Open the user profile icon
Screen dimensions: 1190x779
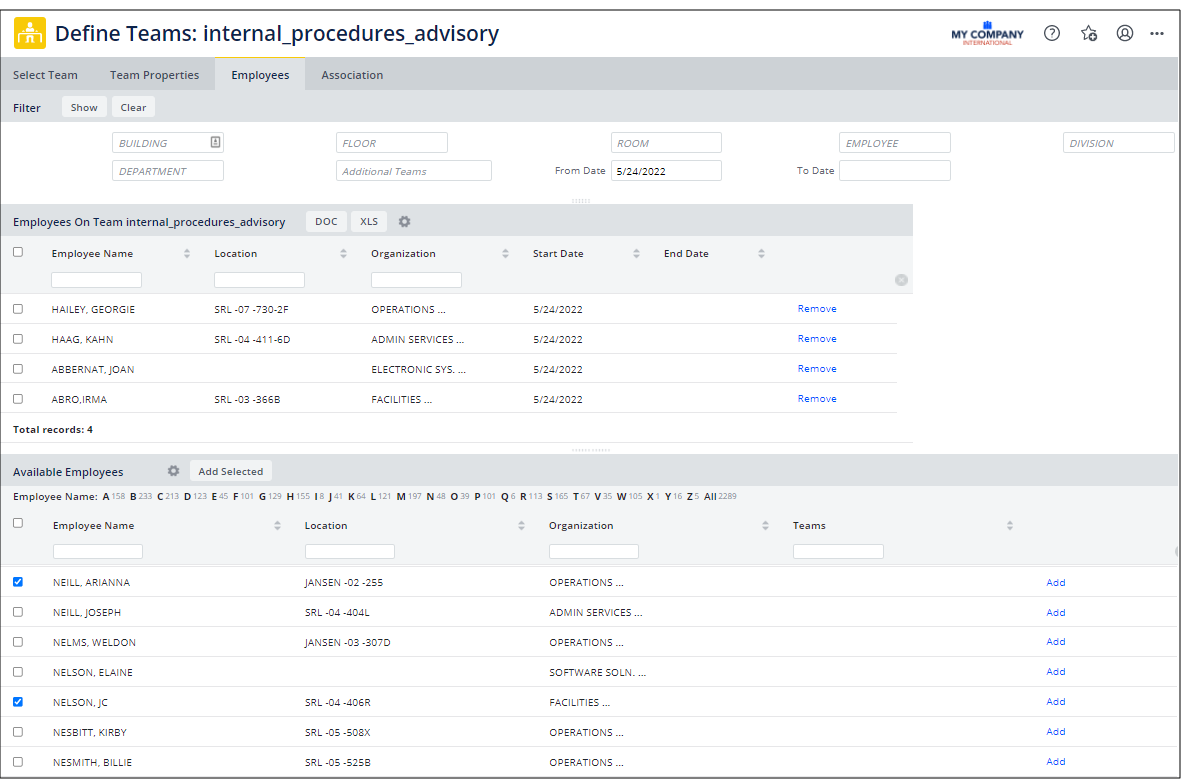click(1125, 33)
